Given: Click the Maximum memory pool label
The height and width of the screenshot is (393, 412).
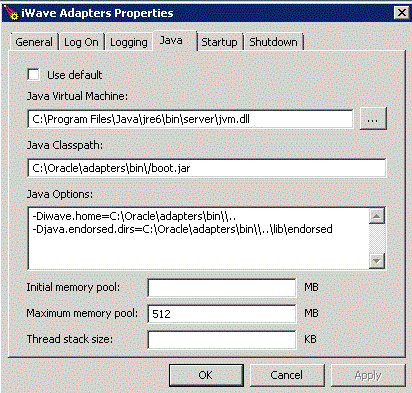Looking at the screenshot, I should click(82, 313).
